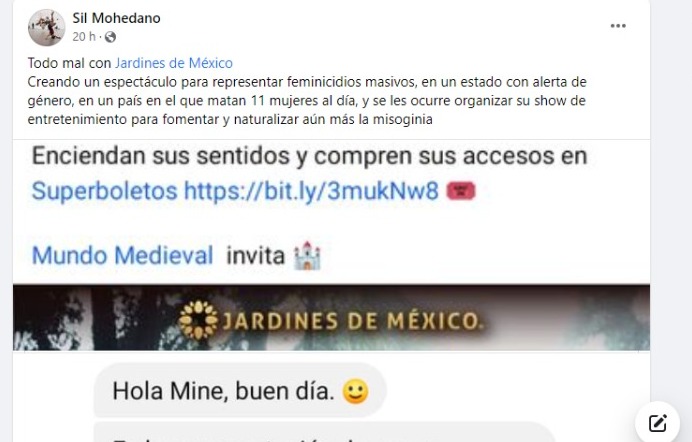Image resolution: width=692 pixels, height=442 pixels.
Task: Open the image at Enciendan sus sentidos text
Action: [x=309, y=156]
